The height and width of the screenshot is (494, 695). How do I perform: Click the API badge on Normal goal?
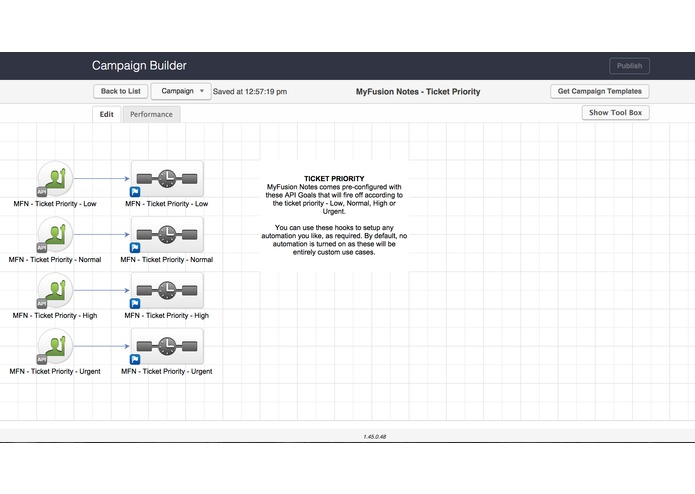click(42, 248)
